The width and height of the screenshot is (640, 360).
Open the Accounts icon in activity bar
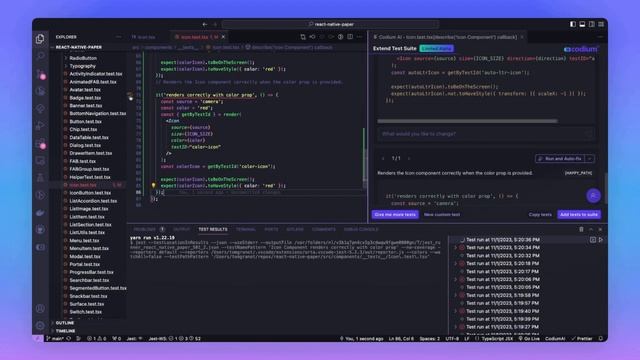click(x=40, y=309)
